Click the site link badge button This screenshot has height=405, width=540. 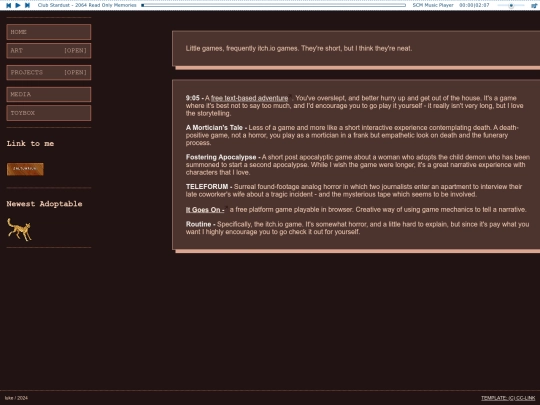pyautogui.click(x=25, y=169)
